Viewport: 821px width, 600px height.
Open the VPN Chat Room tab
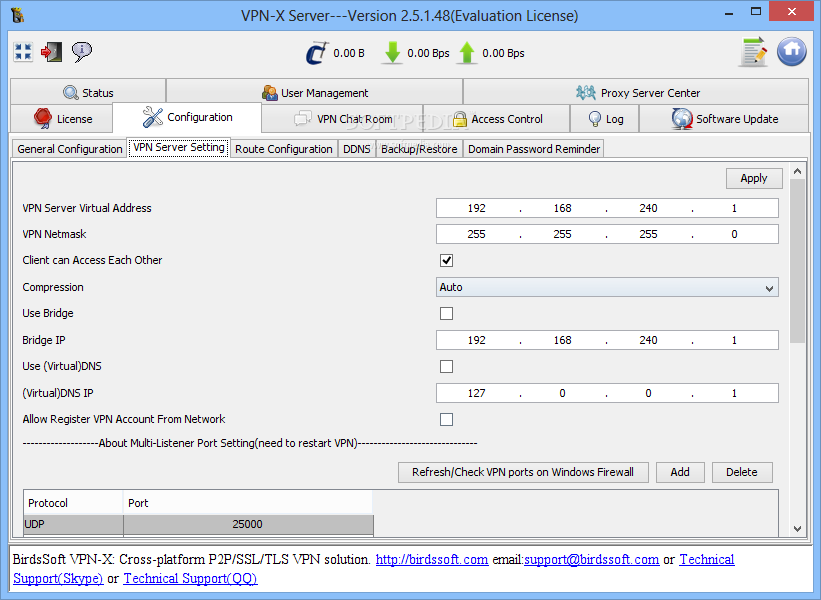tap(343, 119)
